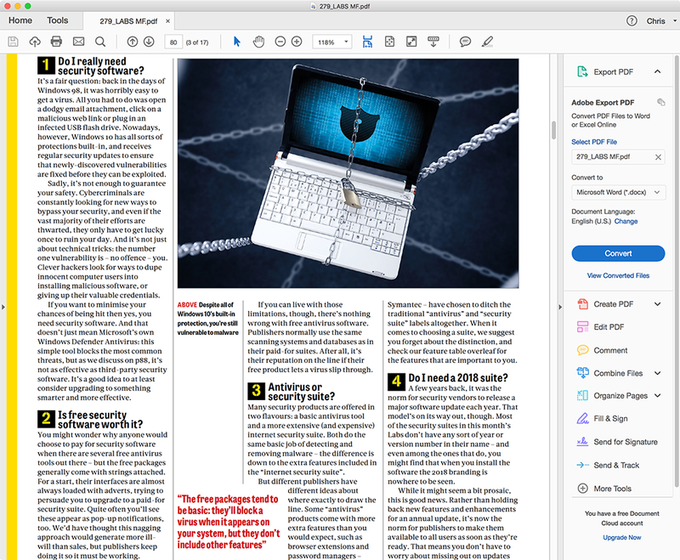
Task: Open the Find search magnifier tool
Action: [100, 42]
